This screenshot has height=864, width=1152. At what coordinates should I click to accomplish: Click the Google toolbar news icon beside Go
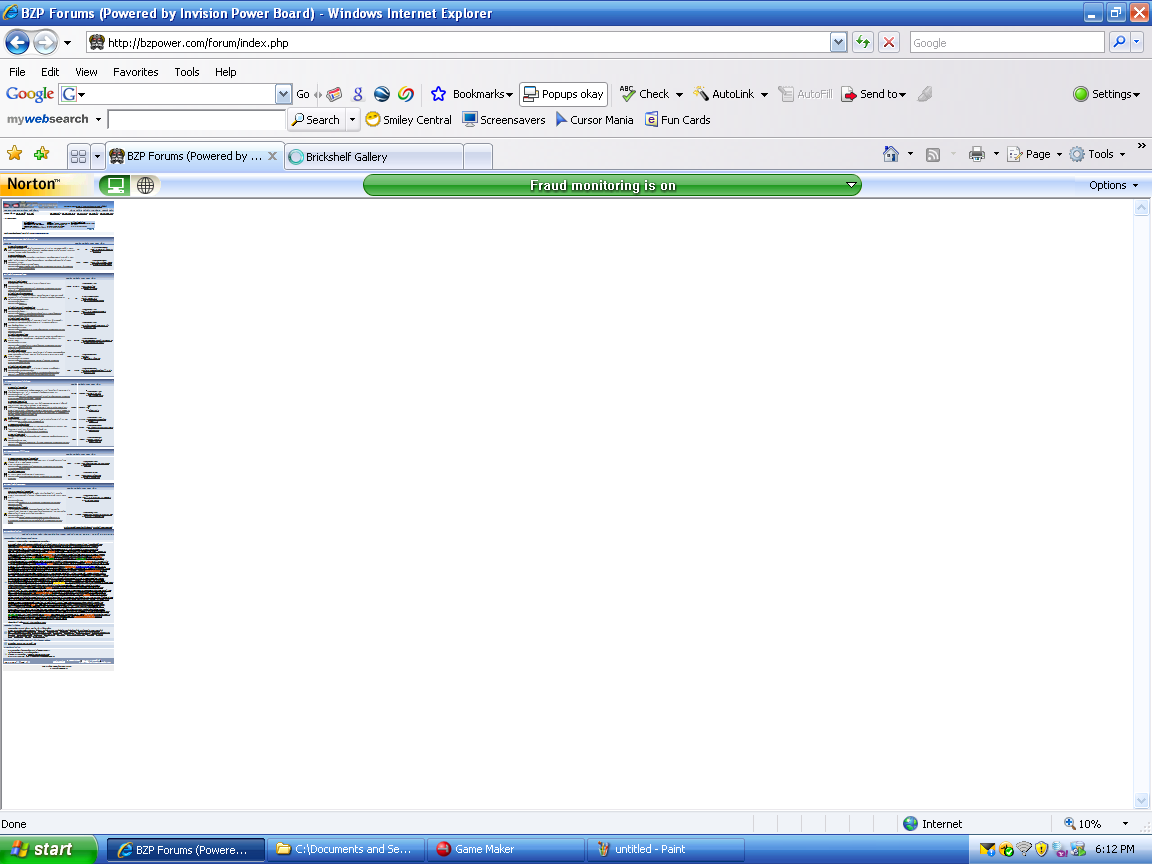coord(334,94)
